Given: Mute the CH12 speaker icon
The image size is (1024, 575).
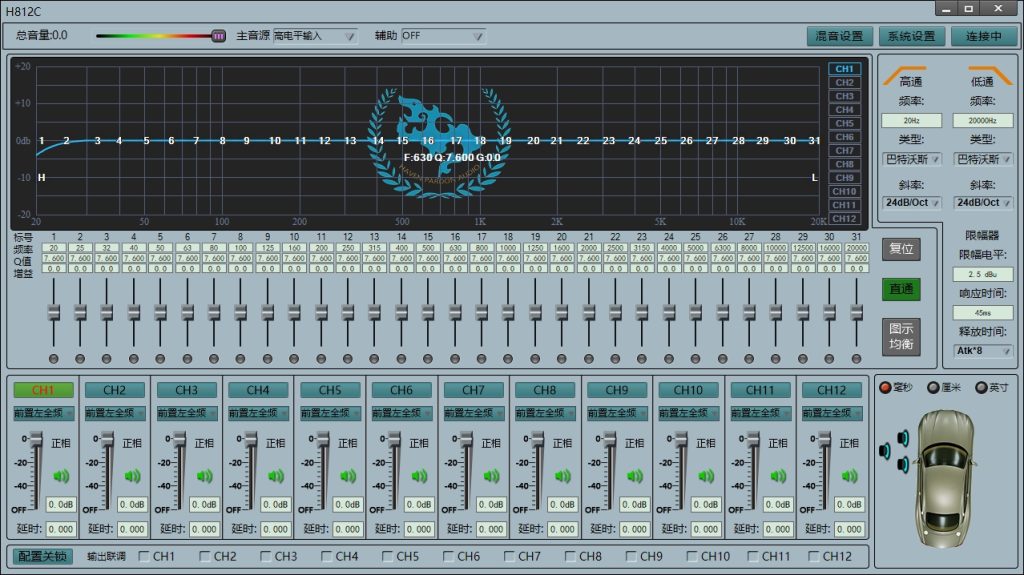Looking at the screenshot, I should click(850, 476).
